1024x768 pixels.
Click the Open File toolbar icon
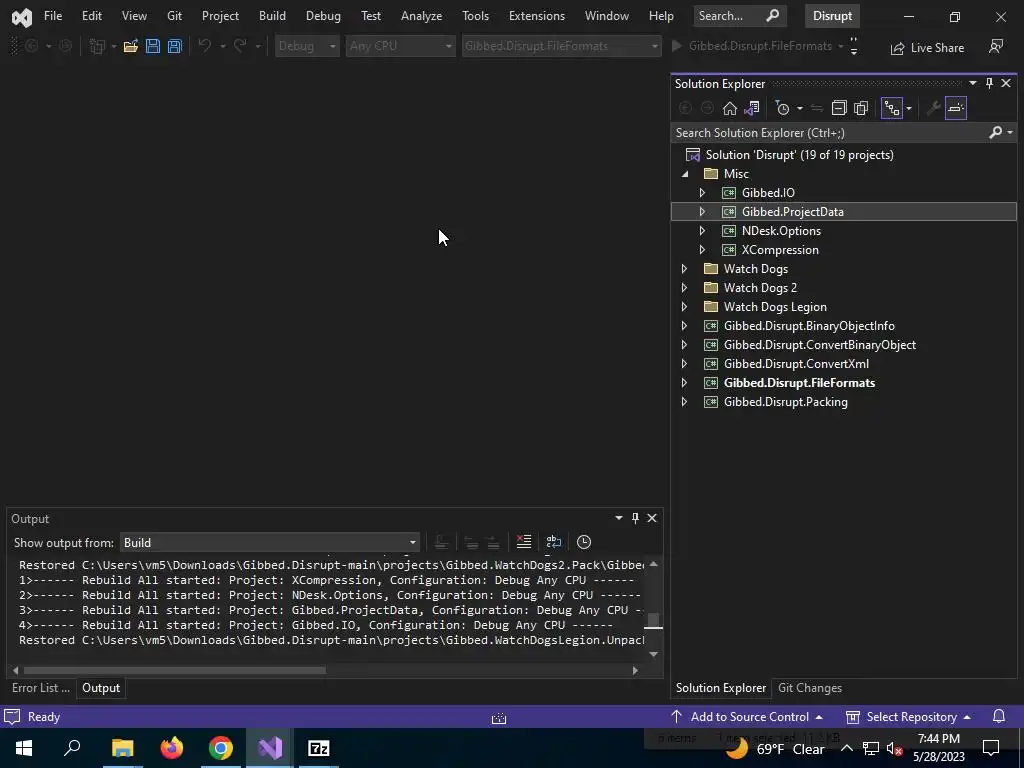click(x=131, y=46)
